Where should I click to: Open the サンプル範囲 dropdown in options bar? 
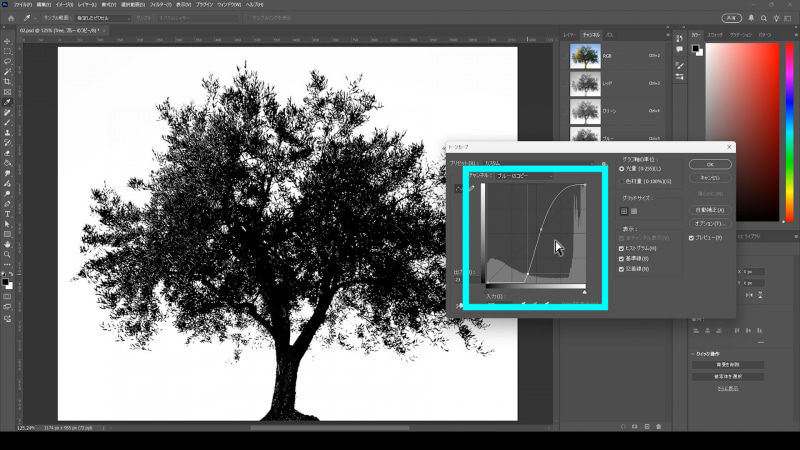[104, 18]
